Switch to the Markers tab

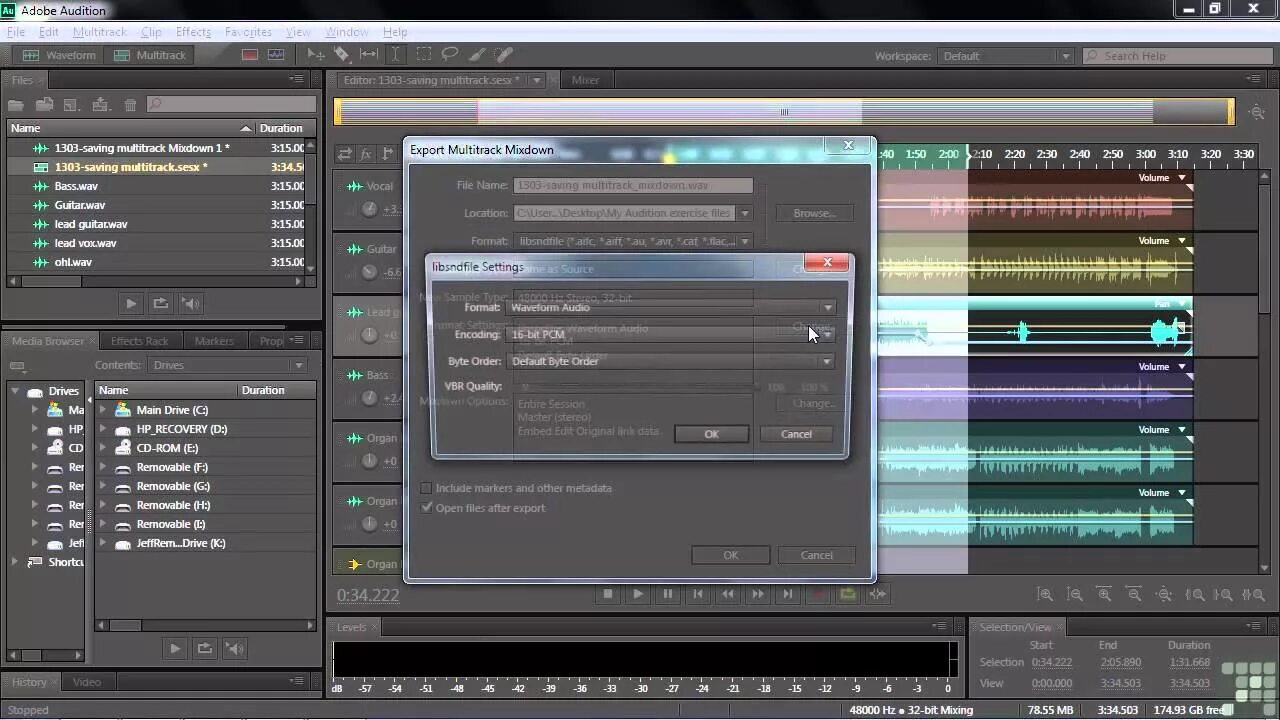(x=214, y=341)
